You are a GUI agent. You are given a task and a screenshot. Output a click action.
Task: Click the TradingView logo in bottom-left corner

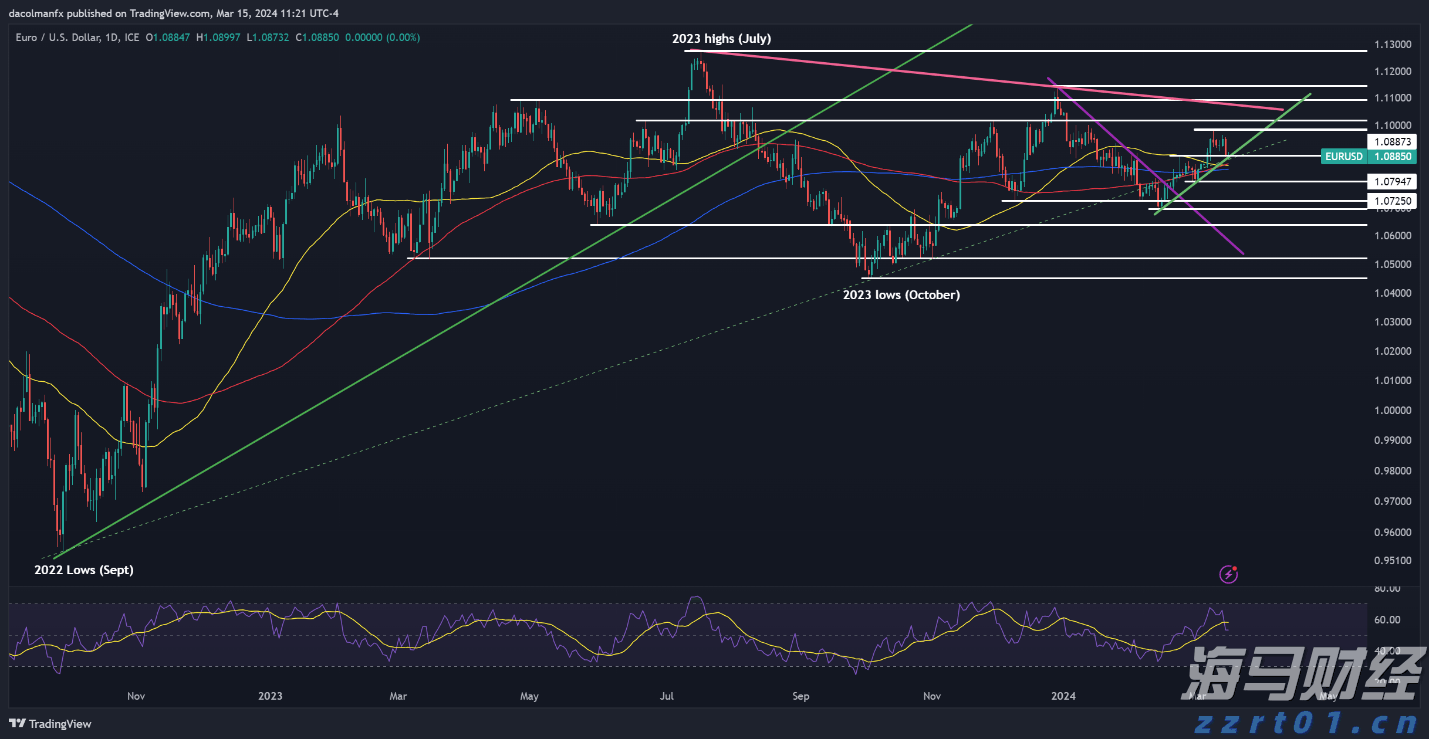tap(51, 724)
